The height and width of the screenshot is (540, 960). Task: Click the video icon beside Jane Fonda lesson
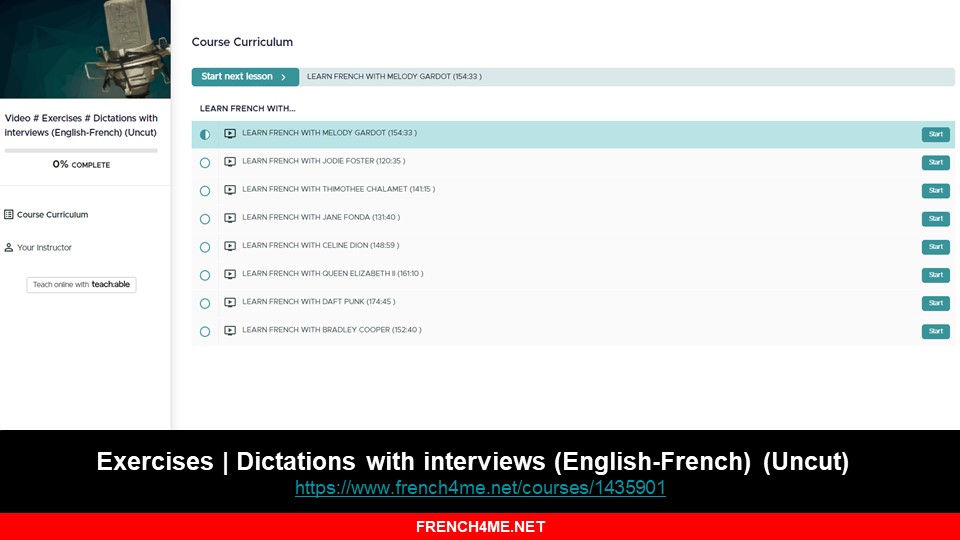pyautogui.click(x=230, y=218)
